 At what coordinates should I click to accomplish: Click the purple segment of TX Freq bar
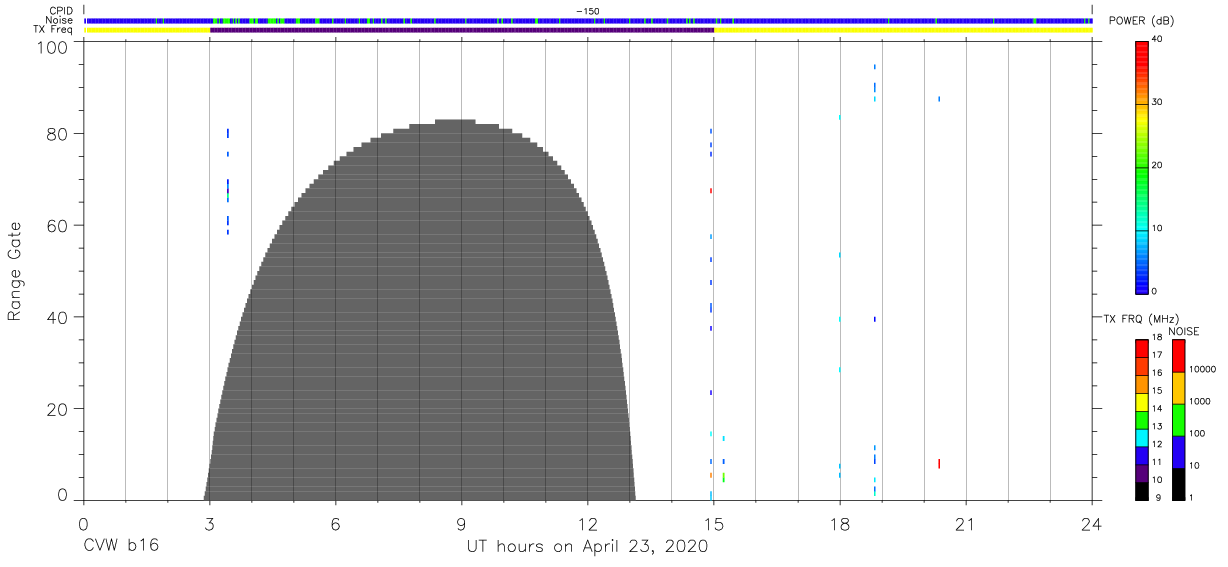click(462, 30)
